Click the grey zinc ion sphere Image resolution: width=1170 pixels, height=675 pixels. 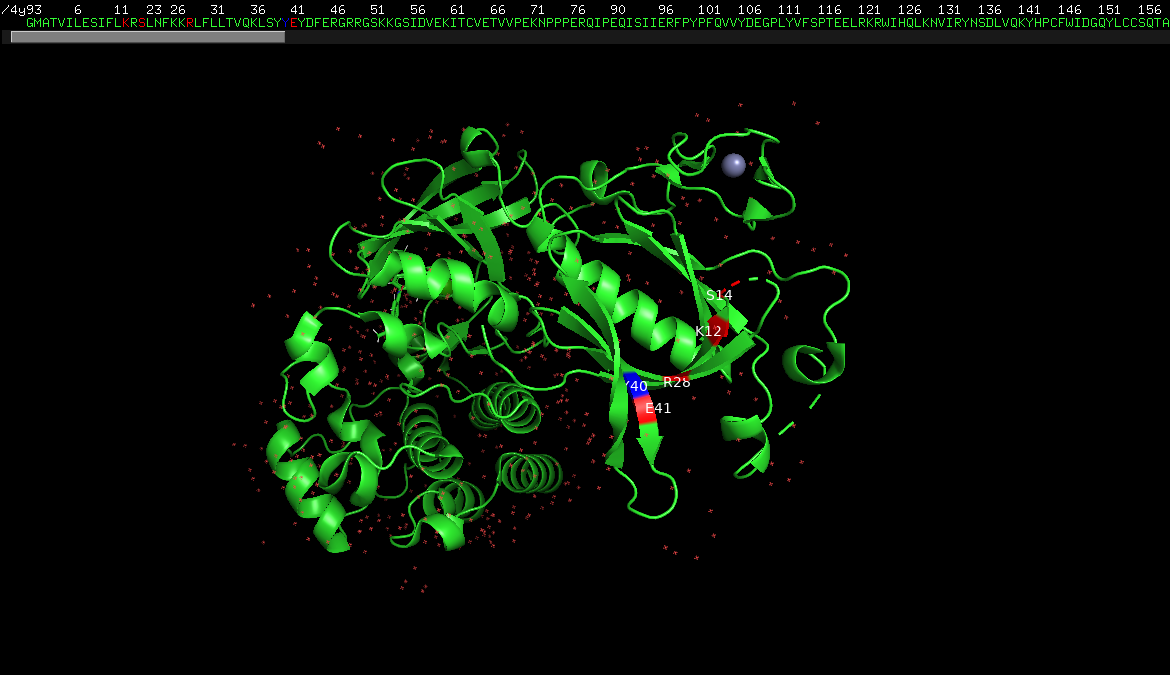pyautogui.click(x=733, y=165)
